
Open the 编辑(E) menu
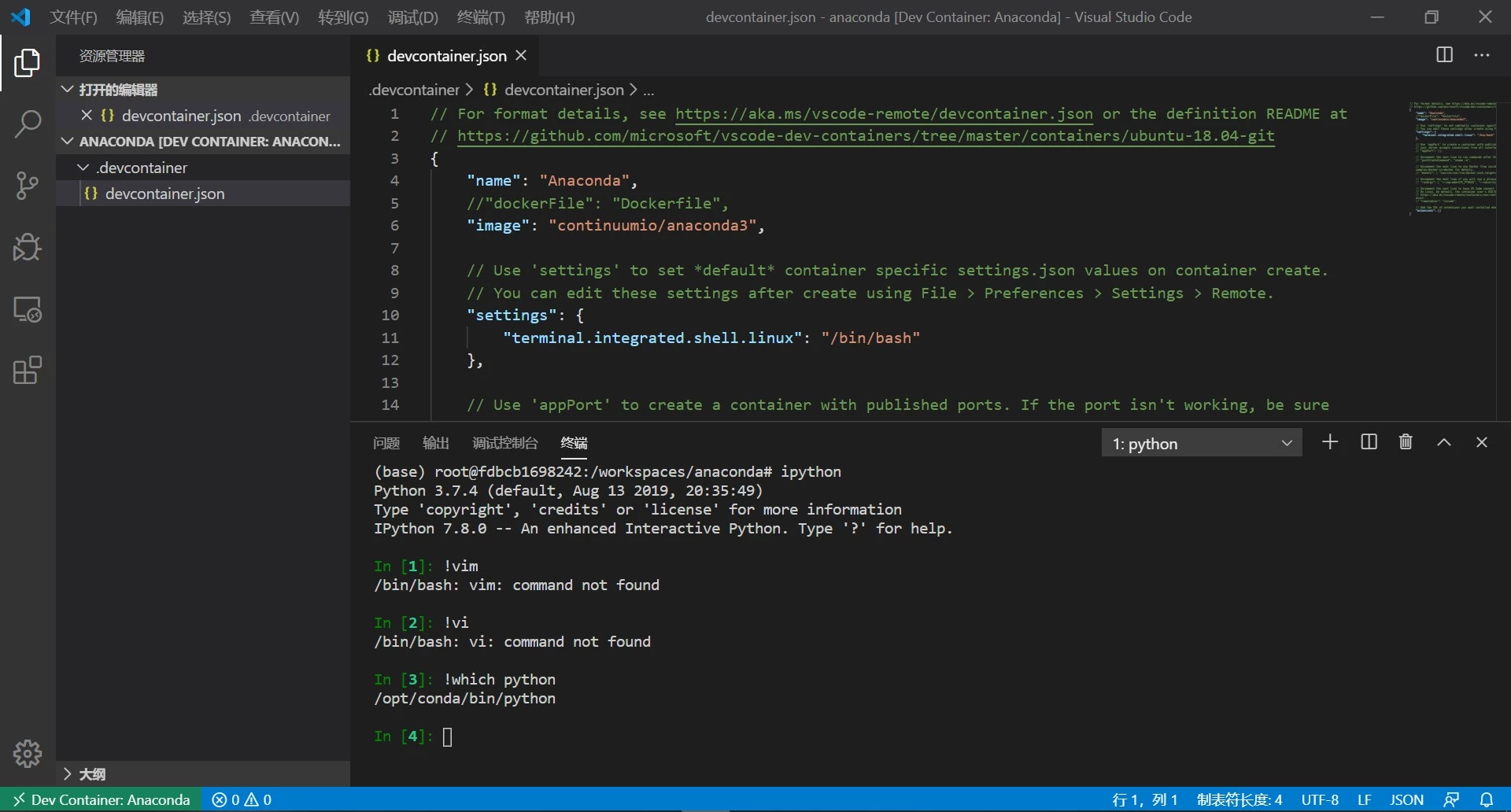[x=140, y=17]
